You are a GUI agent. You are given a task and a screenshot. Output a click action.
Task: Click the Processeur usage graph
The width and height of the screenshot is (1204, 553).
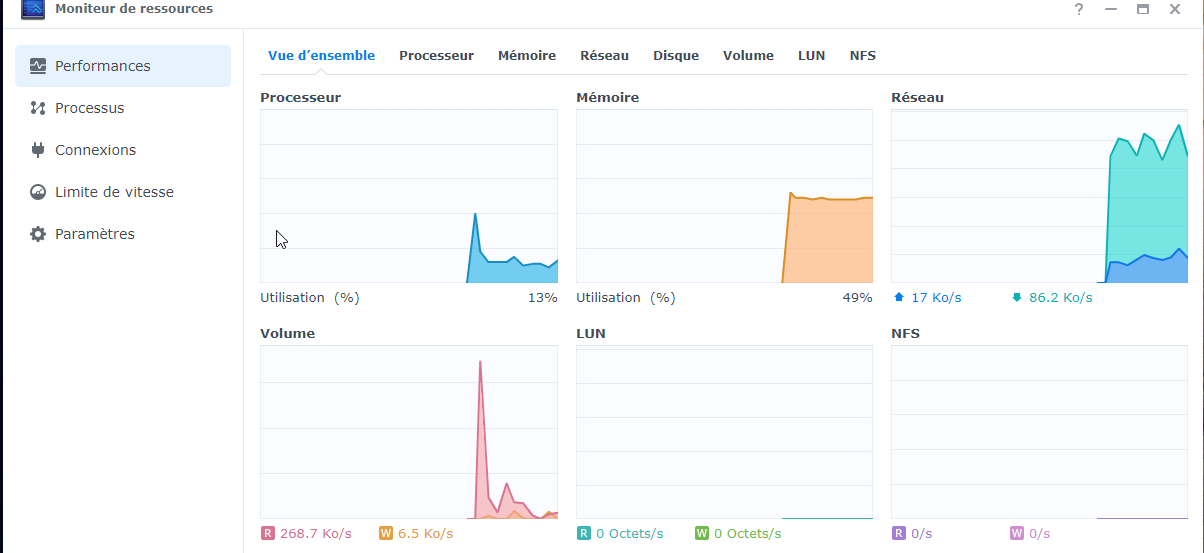pyautogui.click(x=409, y=196)
